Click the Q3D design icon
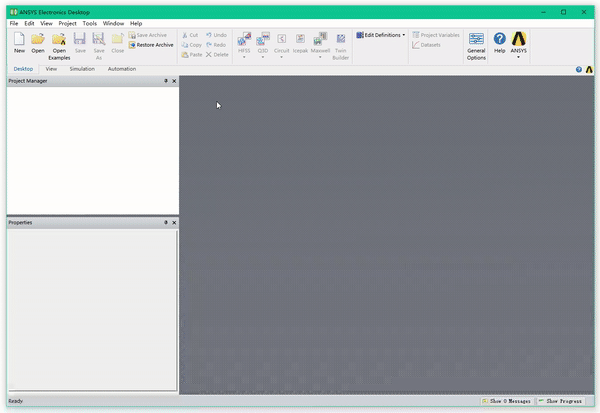Screen dimensions: 600x413 [x=263, y=39]
